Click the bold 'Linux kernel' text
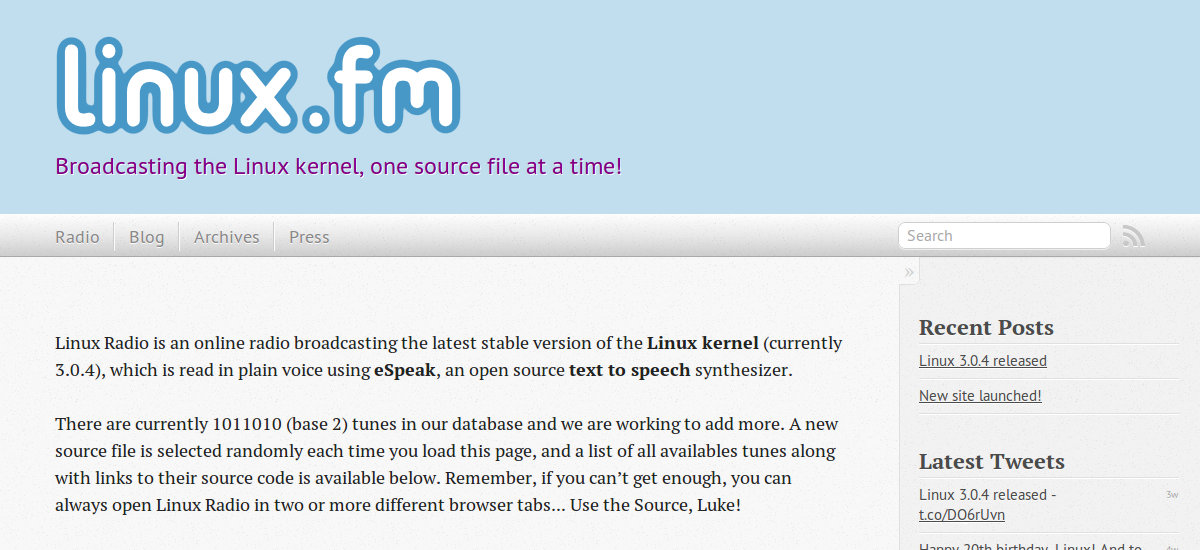This screenshot has width=1200, height=550. pos(703,343)
